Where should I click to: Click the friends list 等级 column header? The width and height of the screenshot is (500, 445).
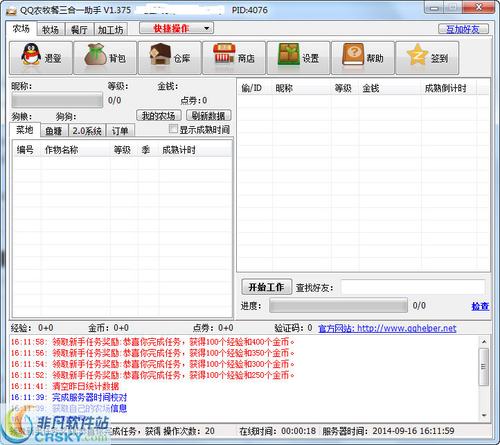pos(345,88)
